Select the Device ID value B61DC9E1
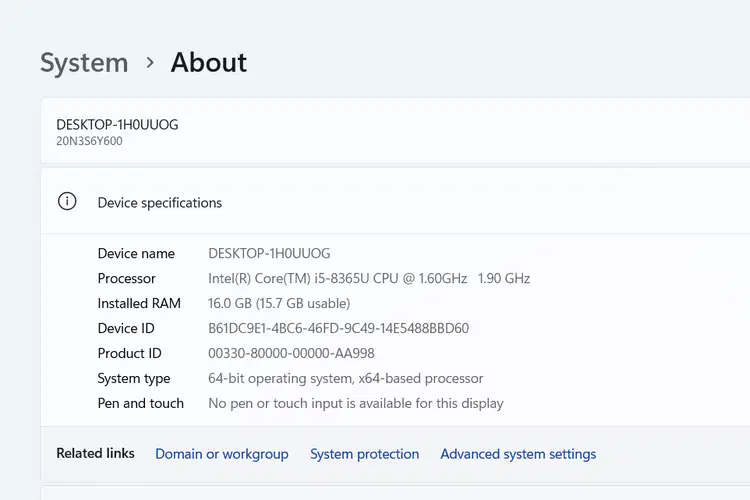The image size is (750, 500). click(338, 328)
